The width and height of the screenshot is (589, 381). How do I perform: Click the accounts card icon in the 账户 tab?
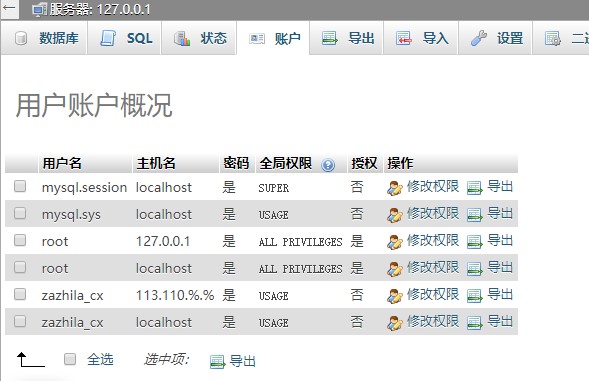[257, 38]
